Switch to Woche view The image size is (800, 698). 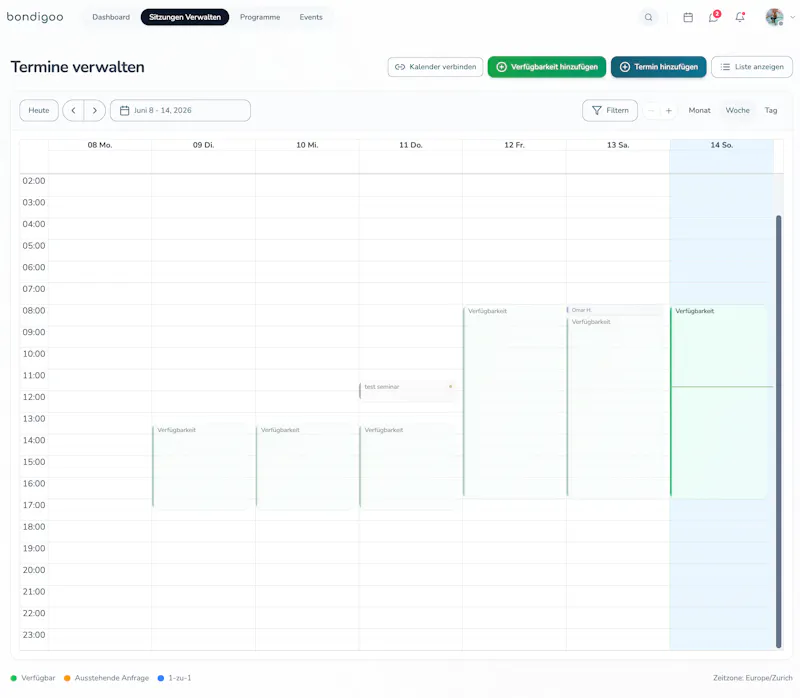pos(738,110)
